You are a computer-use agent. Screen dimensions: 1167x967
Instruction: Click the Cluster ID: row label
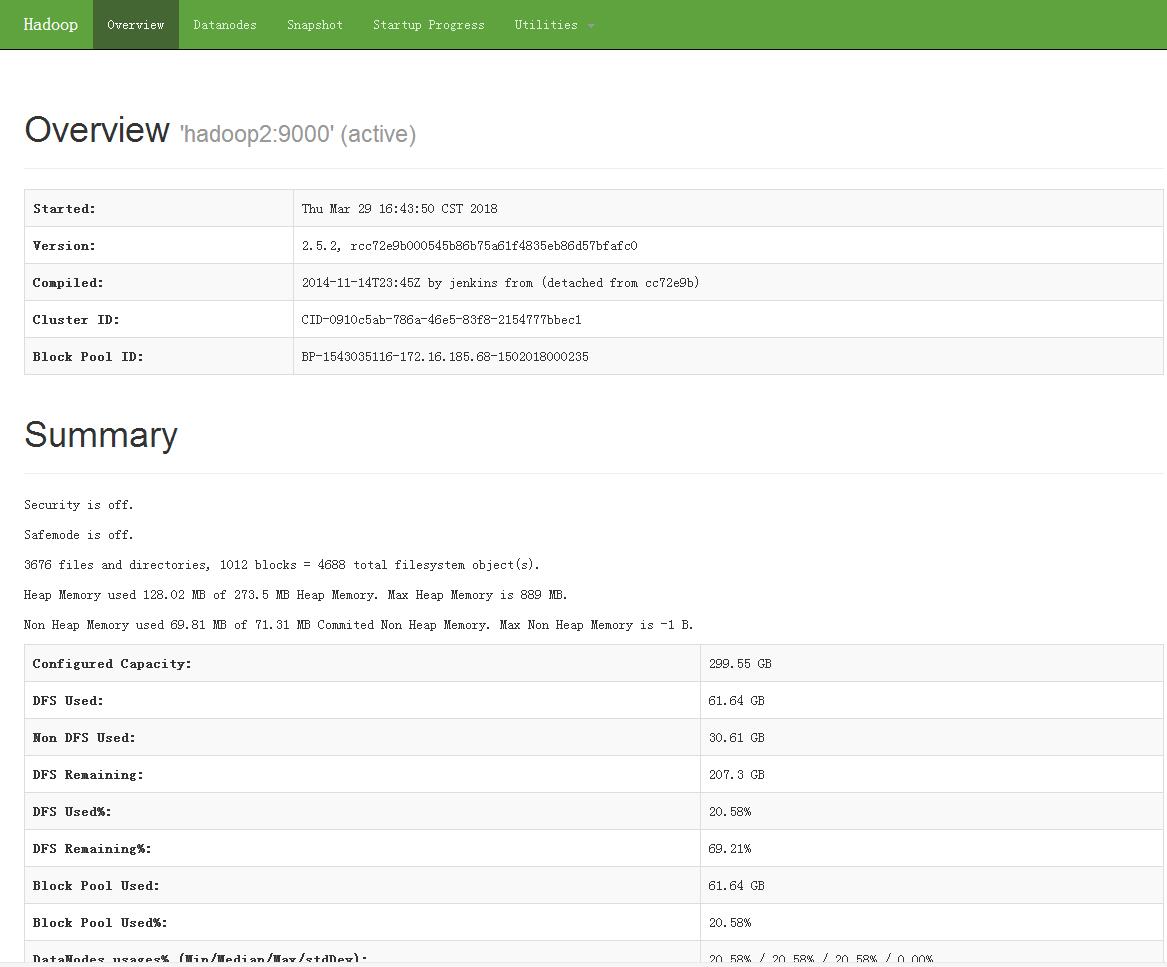[76, 319]
